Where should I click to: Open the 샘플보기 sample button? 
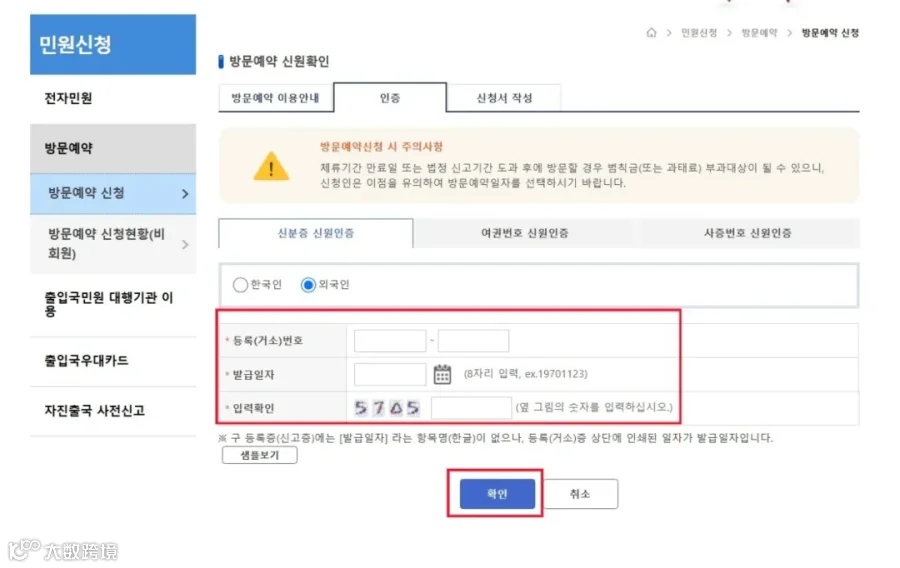click(259, 455)
